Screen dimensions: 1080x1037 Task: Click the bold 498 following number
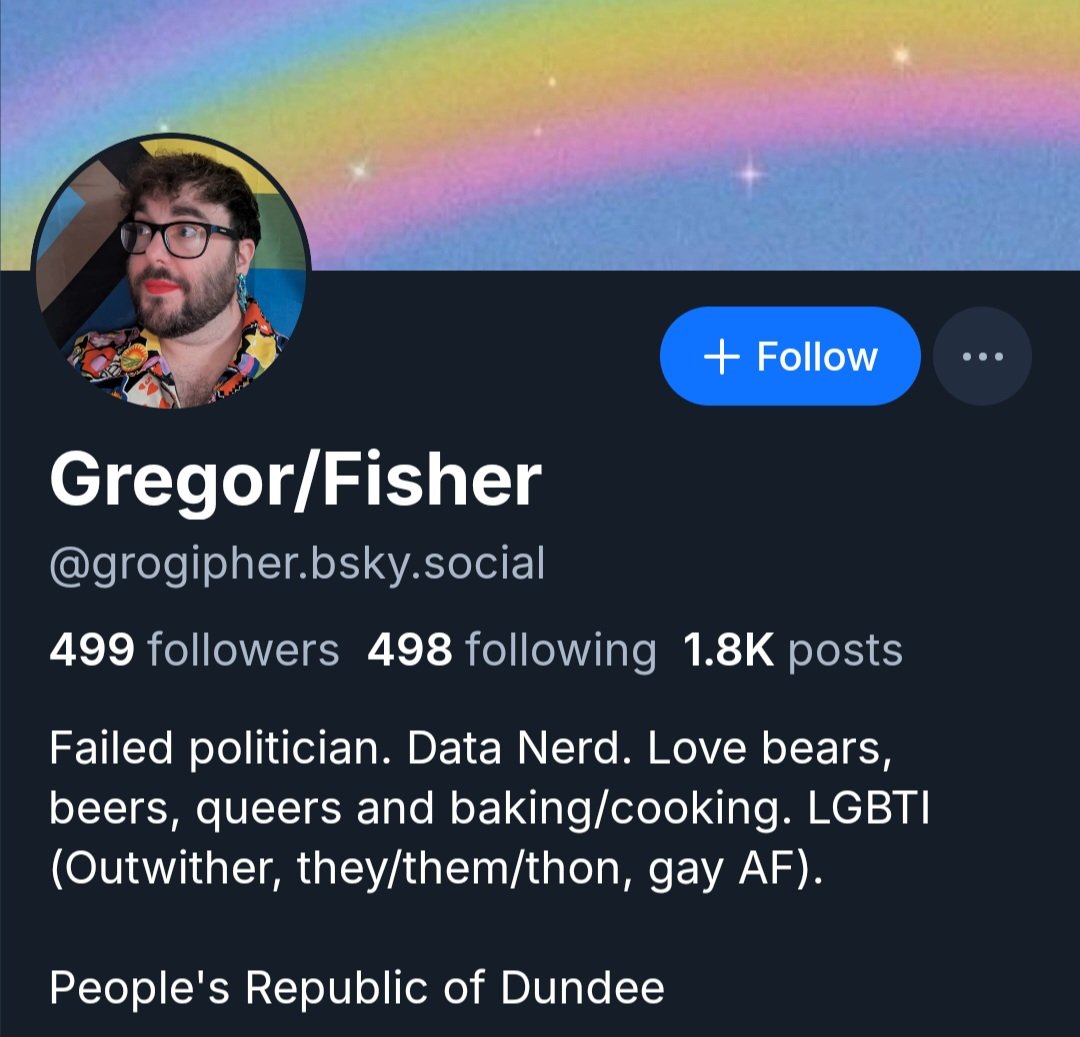coord(410,650)
